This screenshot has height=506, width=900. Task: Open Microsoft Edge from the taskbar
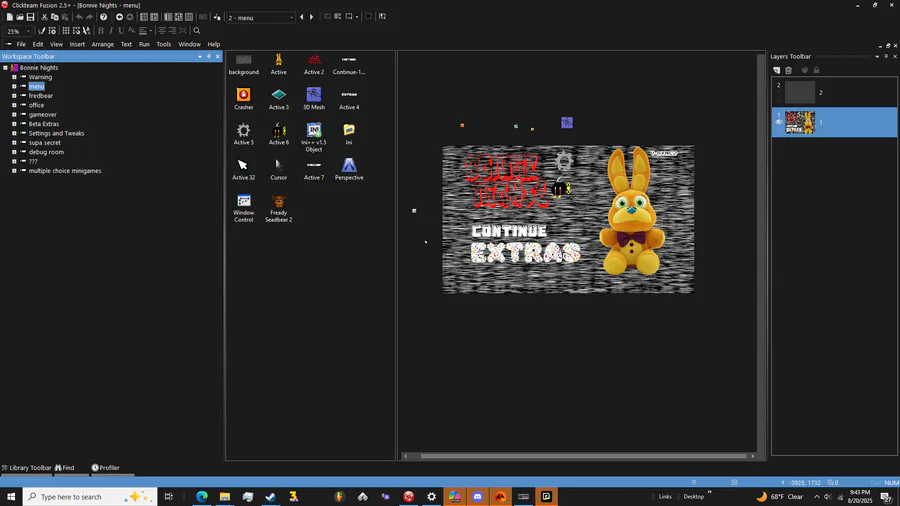click(x=202, y=497)
